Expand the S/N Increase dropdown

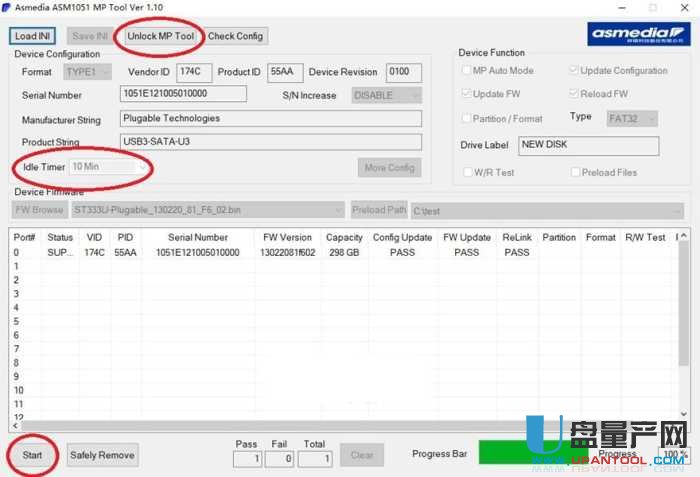pos(386,96)
